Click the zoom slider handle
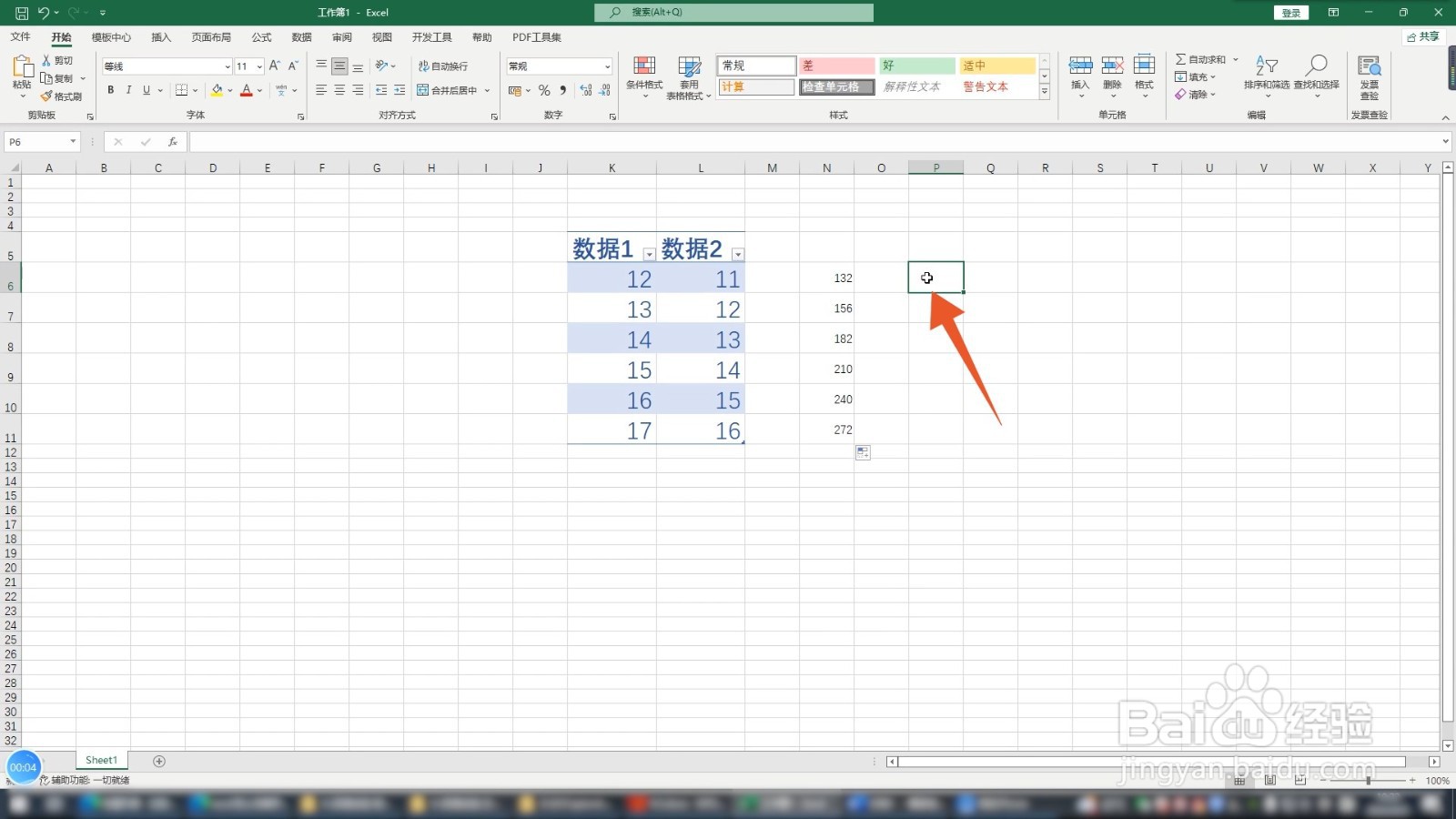Viewport: 1456px width, 819px height. pyautogui.click(x=1368, y=781)
